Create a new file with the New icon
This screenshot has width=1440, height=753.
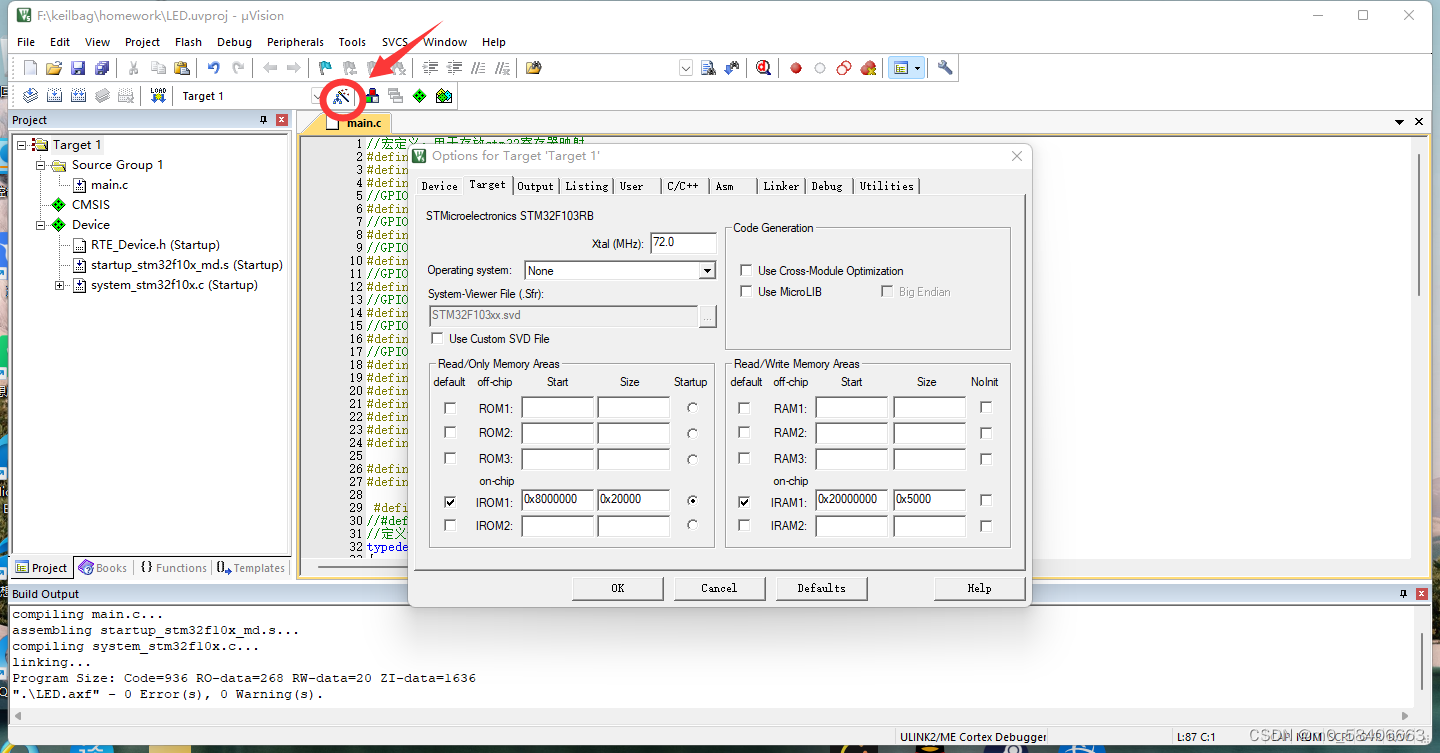(30, 68)
